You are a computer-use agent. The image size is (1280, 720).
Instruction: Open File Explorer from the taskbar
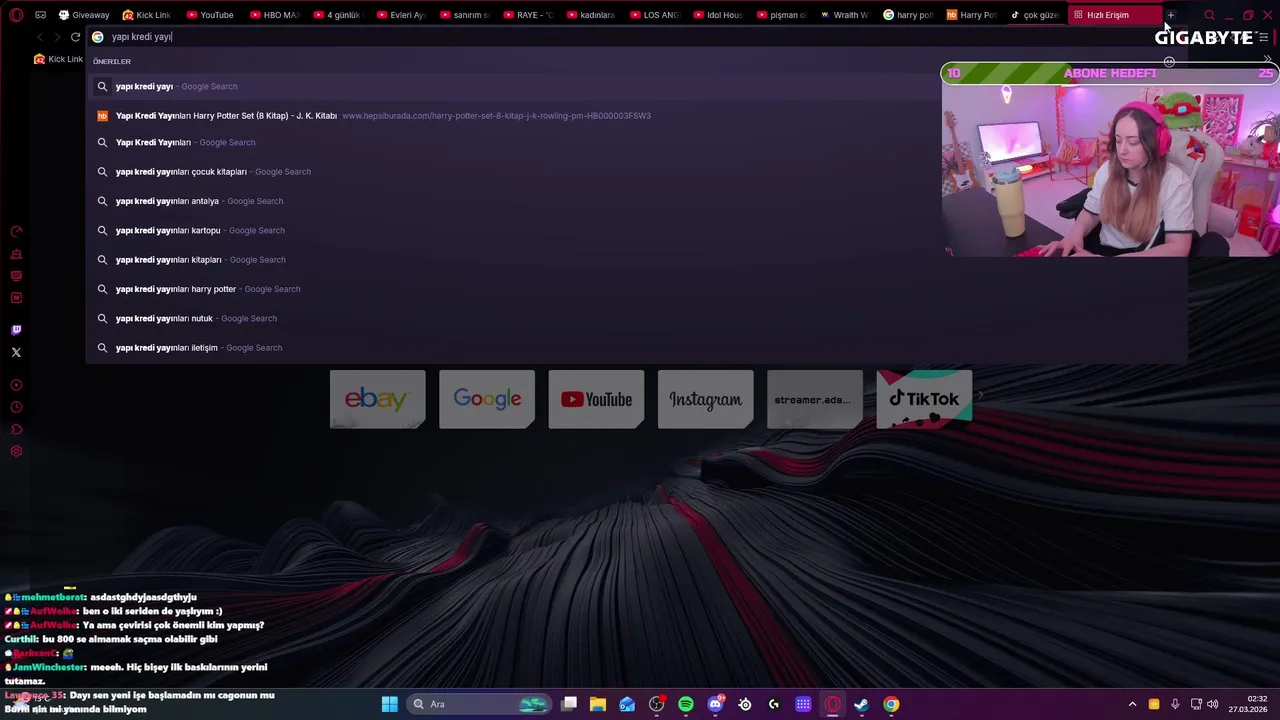point(598,704)
